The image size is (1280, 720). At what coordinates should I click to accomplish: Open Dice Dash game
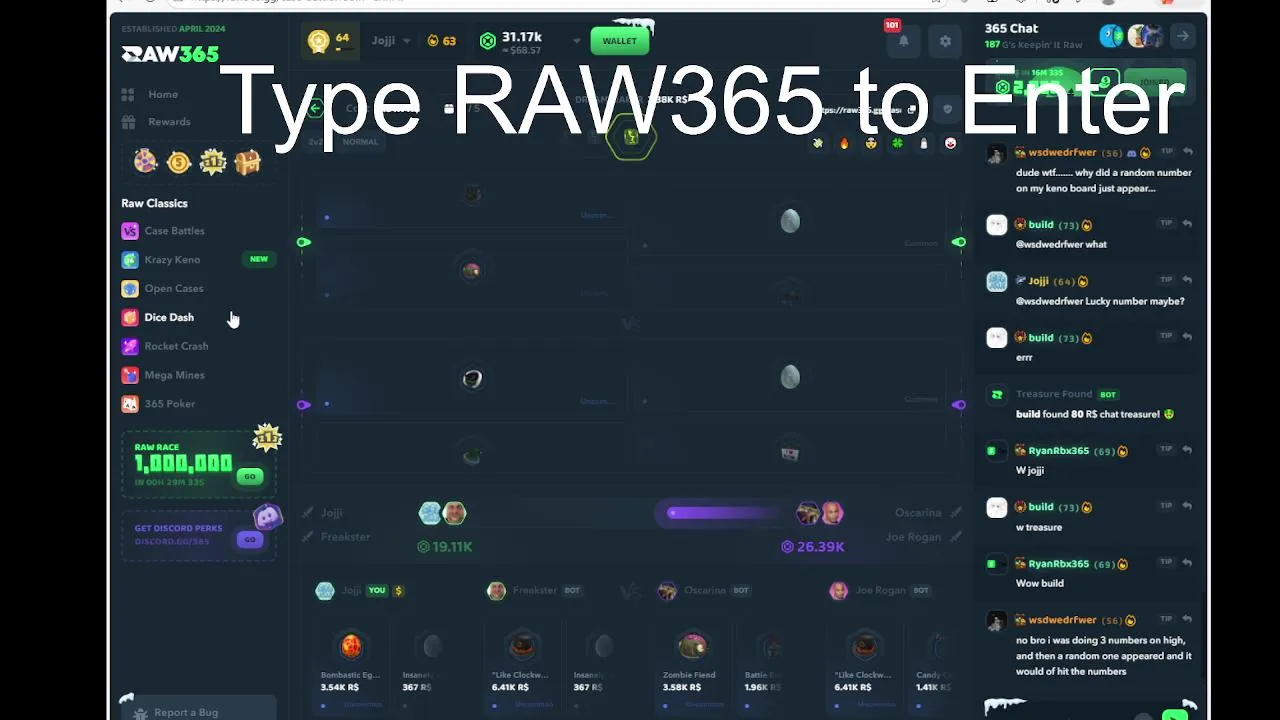coord(169,317)
